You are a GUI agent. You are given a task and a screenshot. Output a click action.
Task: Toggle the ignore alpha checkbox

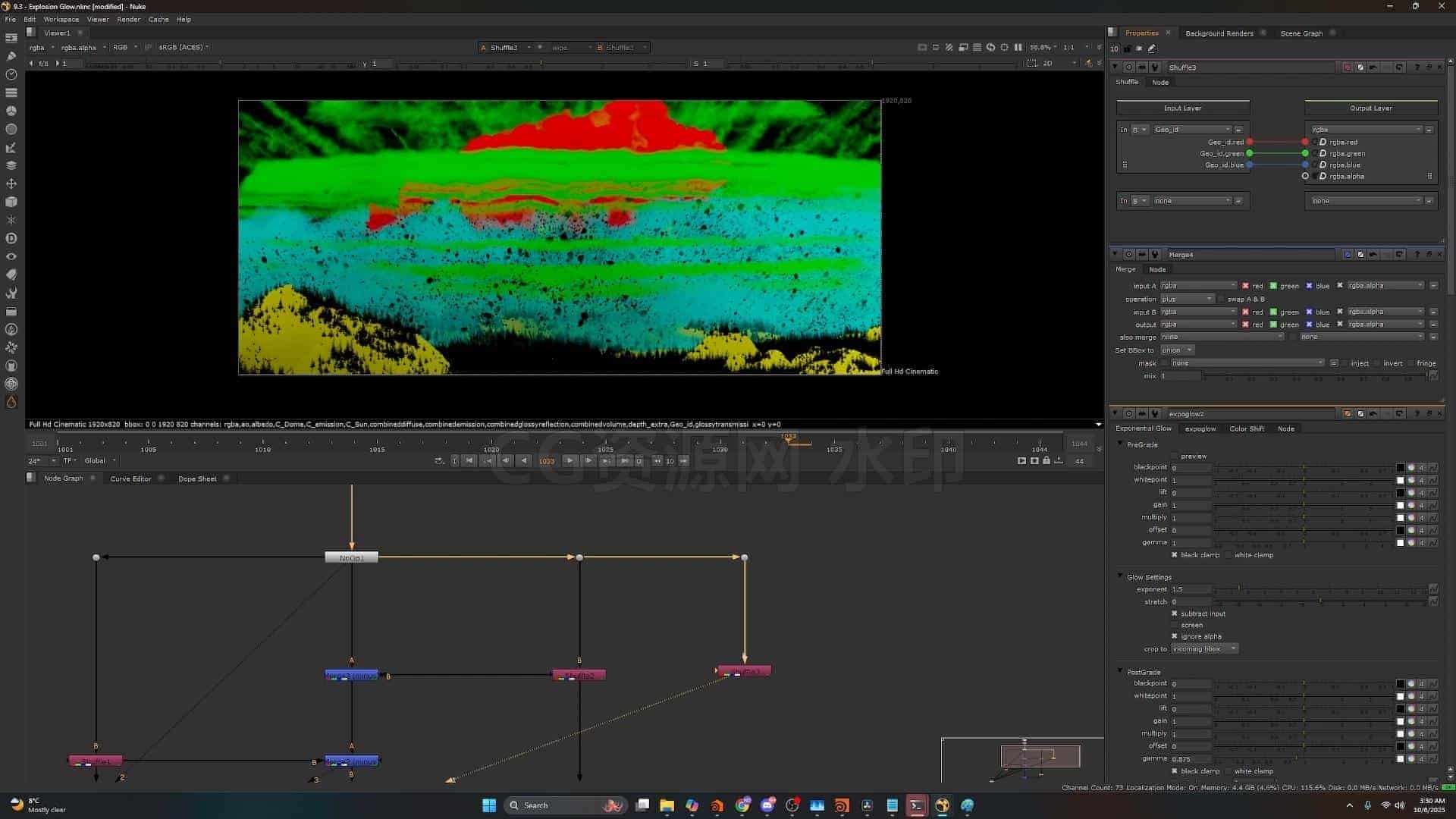pos(1175,636)
